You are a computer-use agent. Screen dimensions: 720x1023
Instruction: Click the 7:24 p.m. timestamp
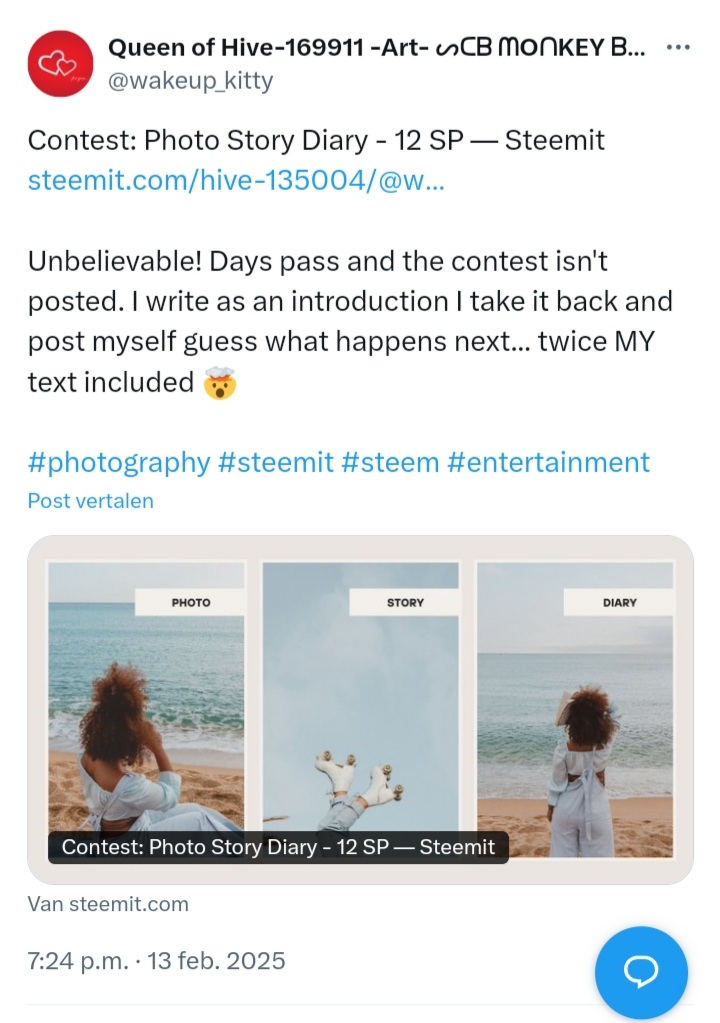click(78, 961)
